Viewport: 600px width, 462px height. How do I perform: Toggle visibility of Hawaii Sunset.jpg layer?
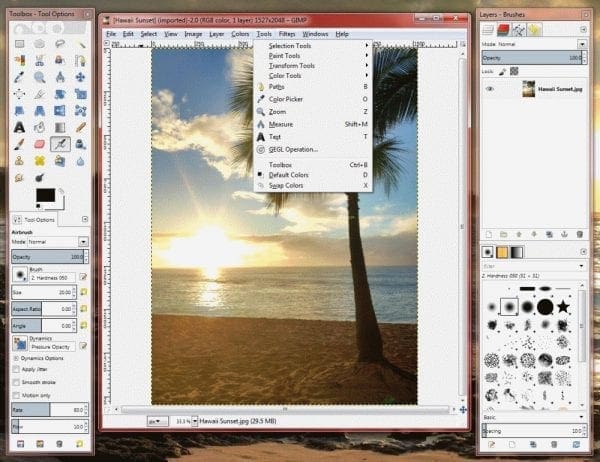pyautogui.click(x=490, y=89)
